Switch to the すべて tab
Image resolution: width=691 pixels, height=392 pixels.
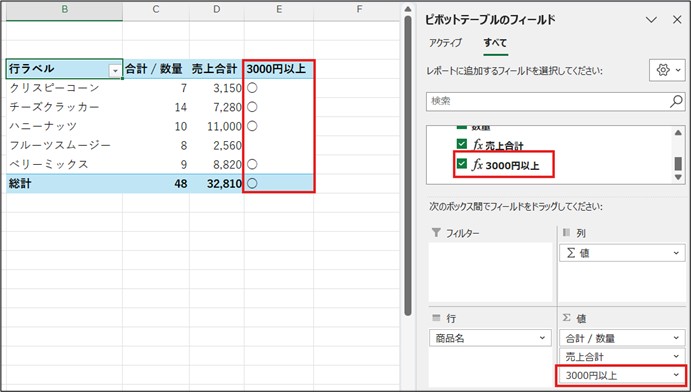point(495,43)
